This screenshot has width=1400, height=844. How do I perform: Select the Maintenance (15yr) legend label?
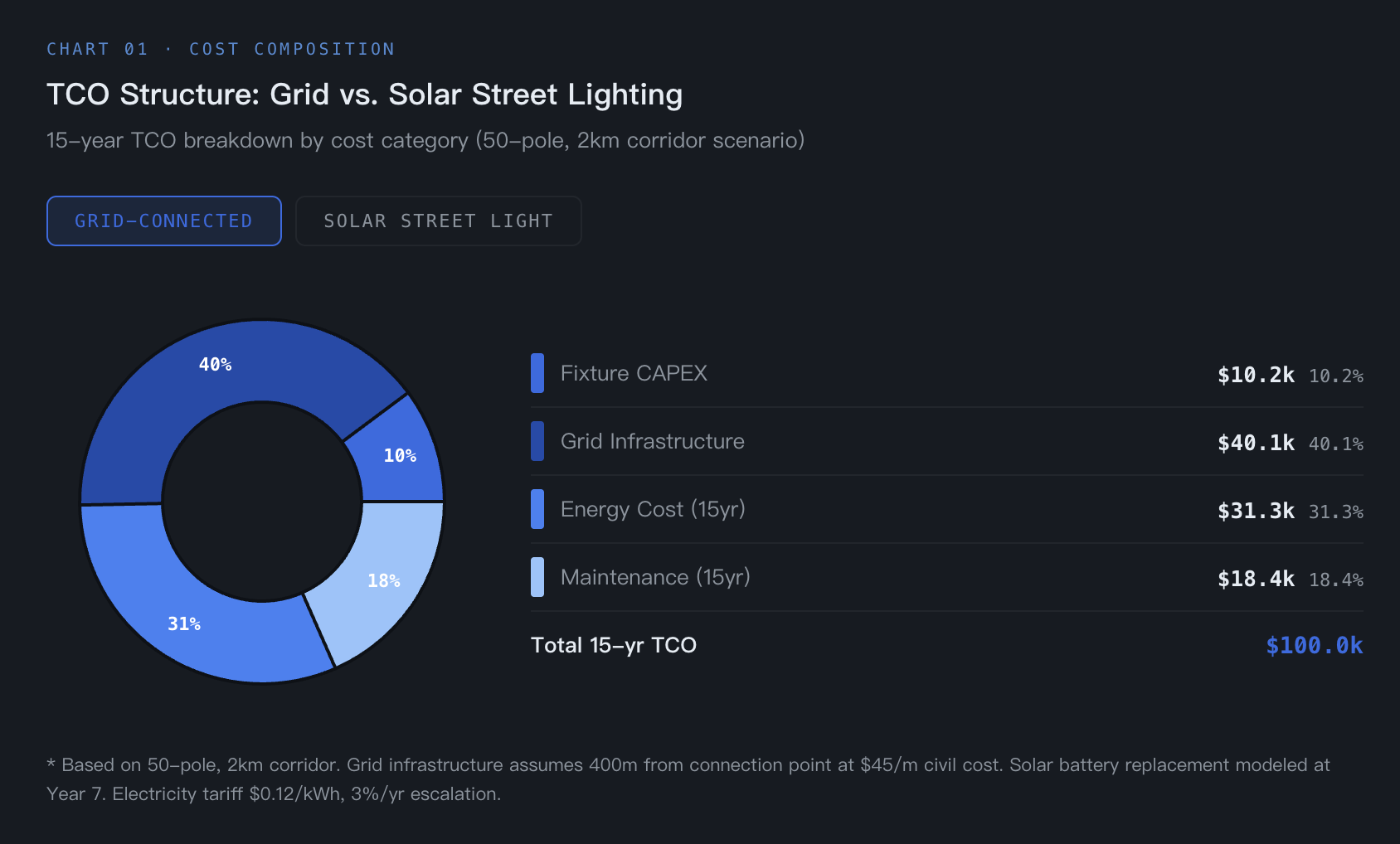click(655, 577)
